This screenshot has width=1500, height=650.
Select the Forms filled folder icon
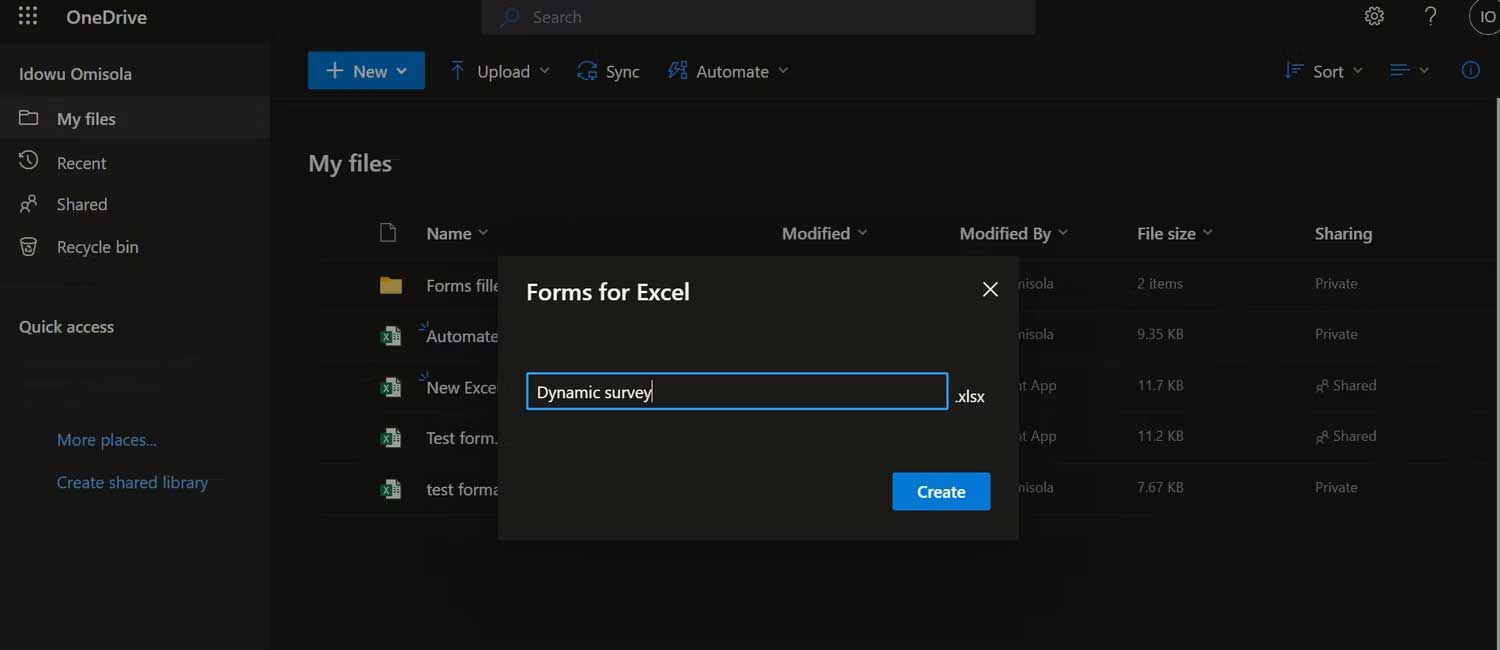point(391,285)
